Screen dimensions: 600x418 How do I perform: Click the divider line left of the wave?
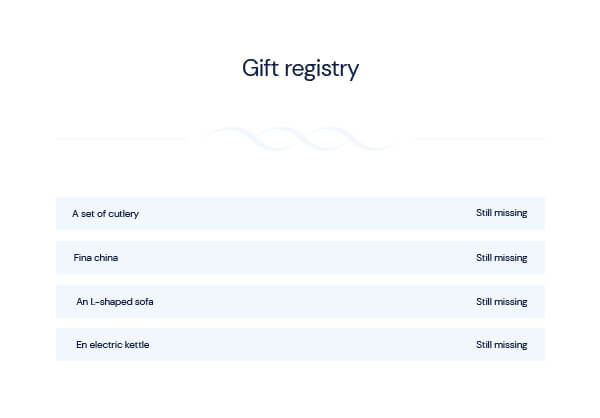coord(120,139)
